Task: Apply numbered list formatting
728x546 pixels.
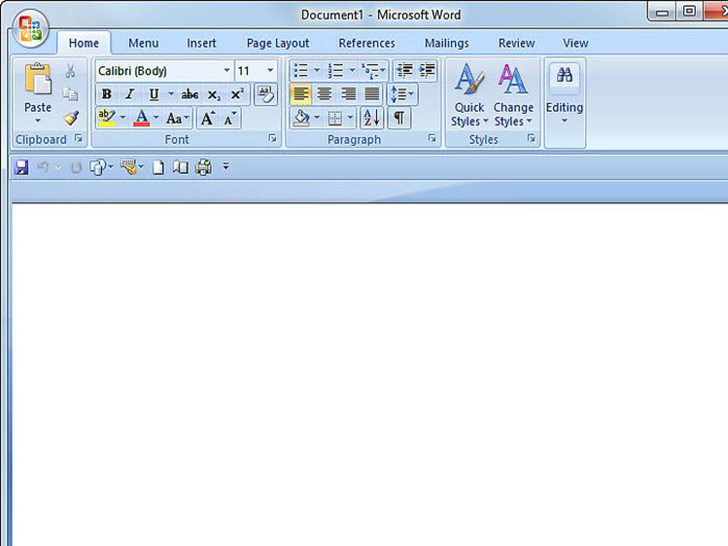Action: point(336,71)
